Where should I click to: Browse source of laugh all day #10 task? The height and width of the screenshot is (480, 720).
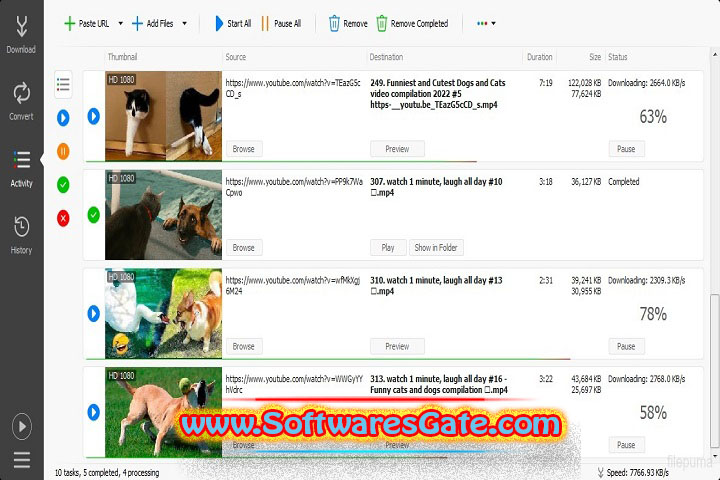coord(244,248)
